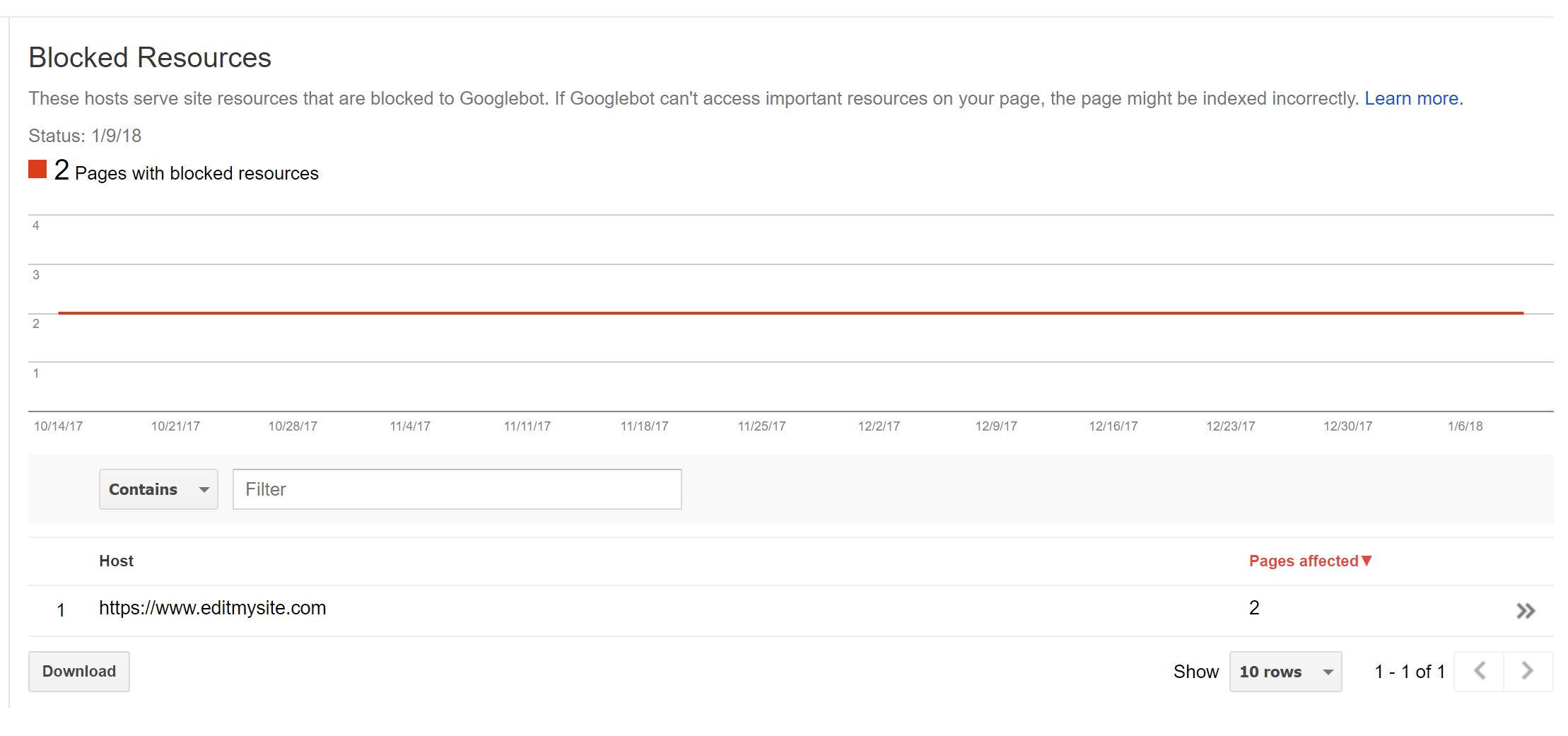Click the pages affected count in row
Image resolution: width=1568 pixels, height=736 pixels.
tap(1254, 608)
